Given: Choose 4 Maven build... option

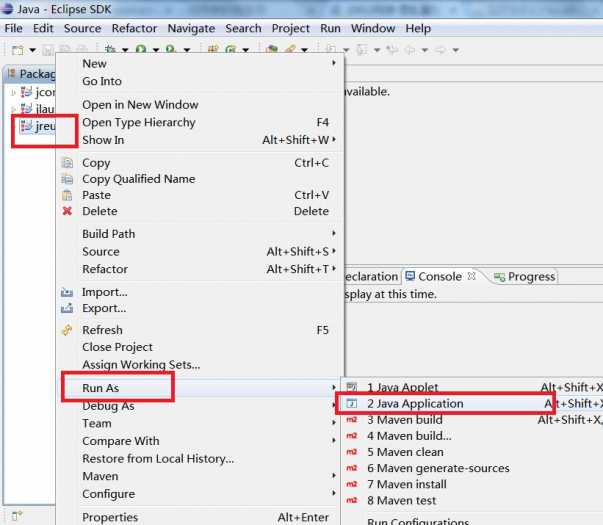Looking at the screenshot, I should click(473, 436).
